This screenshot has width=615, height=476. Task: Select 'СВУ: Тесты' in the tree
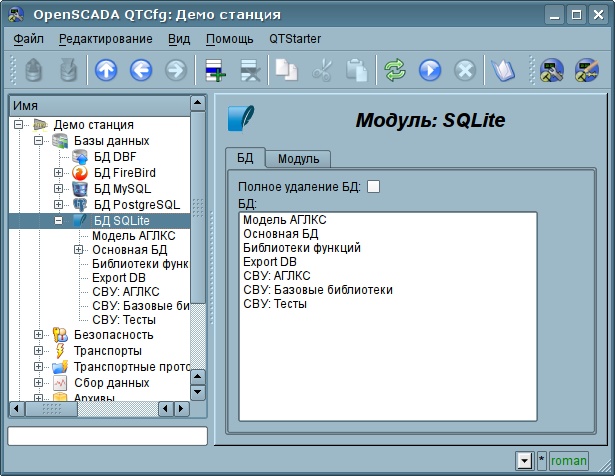tap(124, 320)
